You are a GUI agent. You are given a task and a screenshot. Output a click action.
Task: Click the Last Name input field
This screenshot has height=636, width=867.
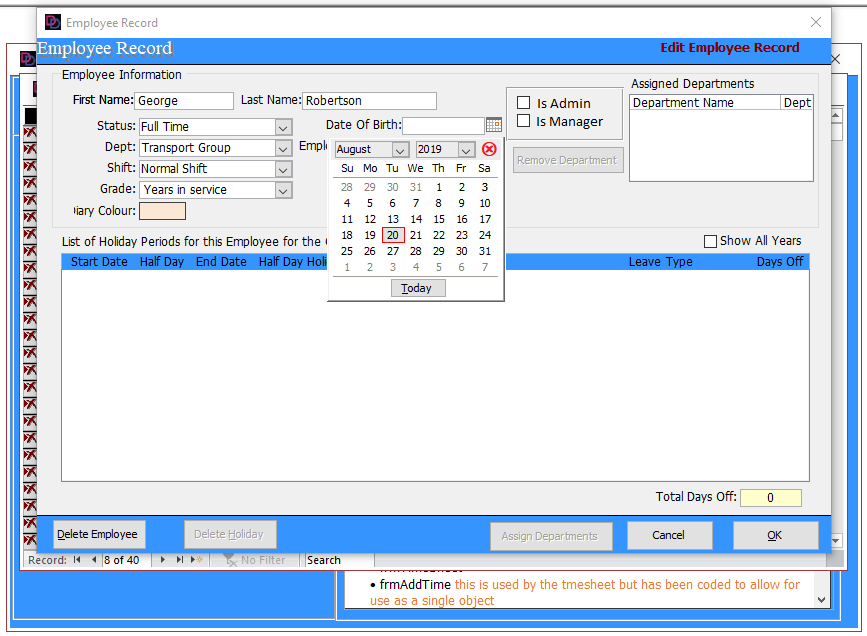[369, 101]
